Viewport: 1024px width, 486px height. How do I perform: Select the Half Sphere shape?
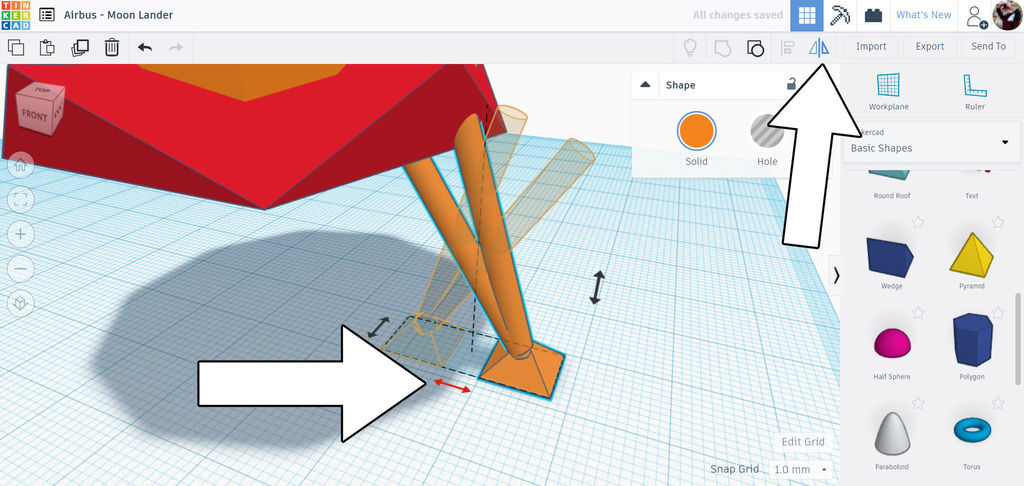point(892,343)
